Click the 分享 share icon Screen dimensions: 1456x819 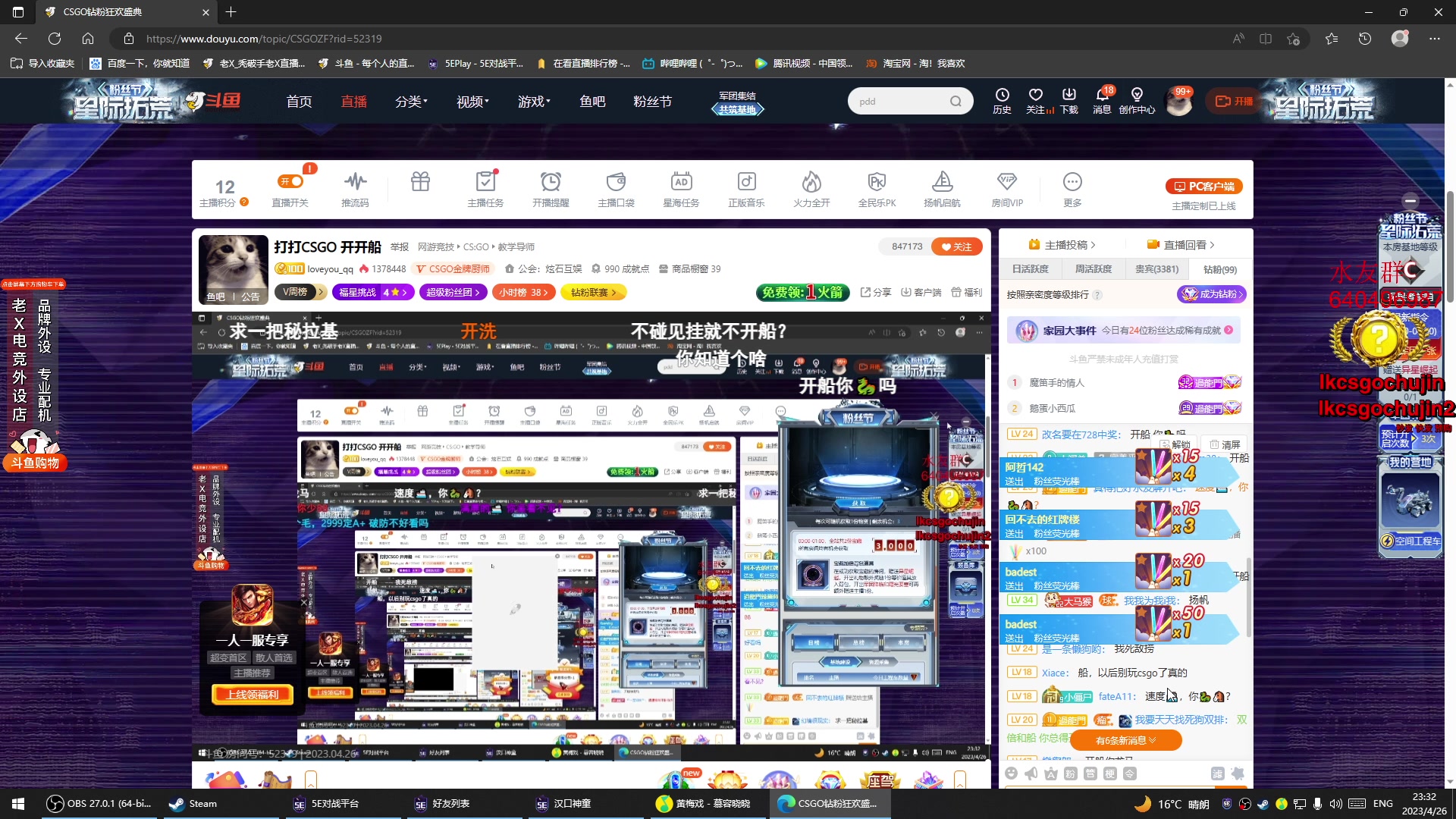click(x=875, y=292)
